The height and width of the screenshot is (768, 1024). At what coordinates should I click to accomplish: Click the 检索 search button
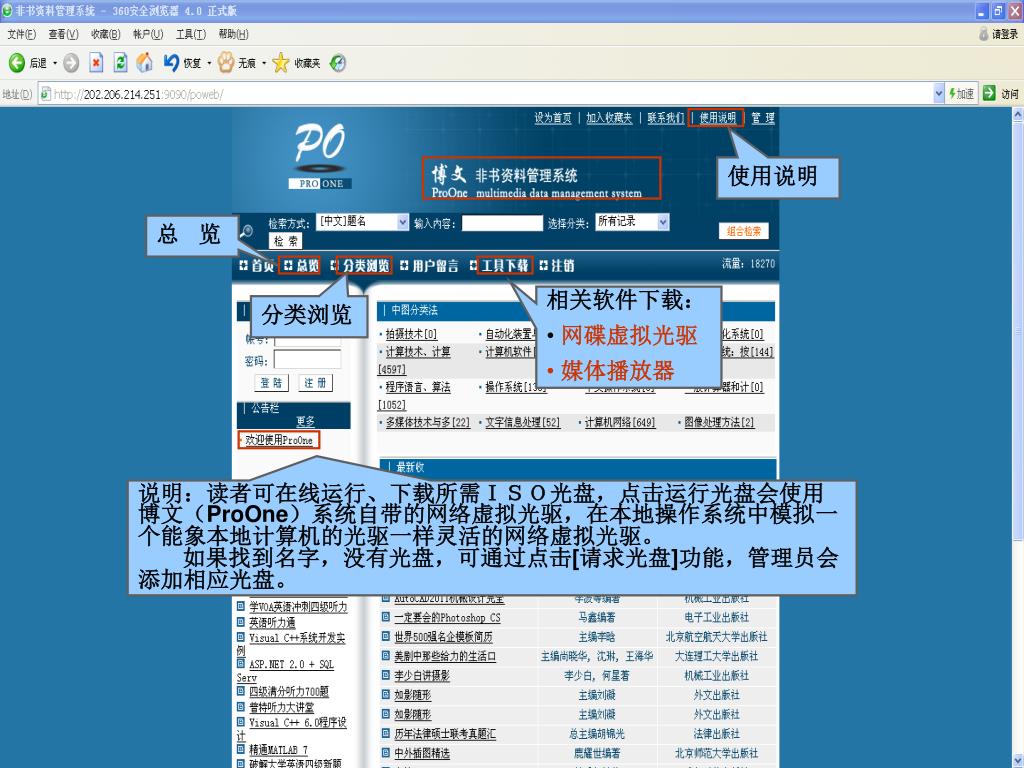click(x=285, y=241)
